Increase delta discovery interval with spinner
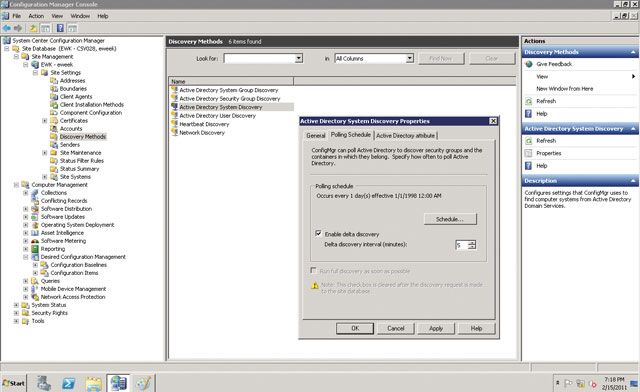This screenshot has width=640, height=392. (x=472, y=243)
